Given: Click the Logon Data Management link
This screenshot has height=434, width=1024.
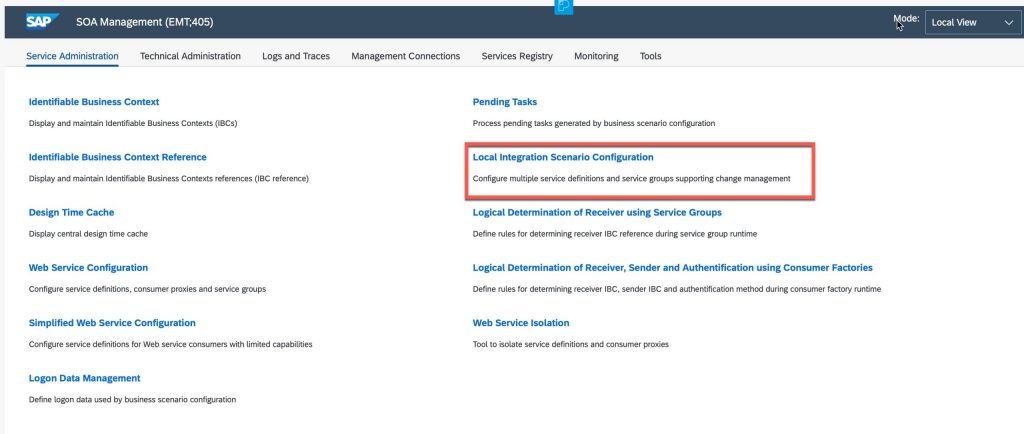Looking at the screenshot, I should point(84,379).
